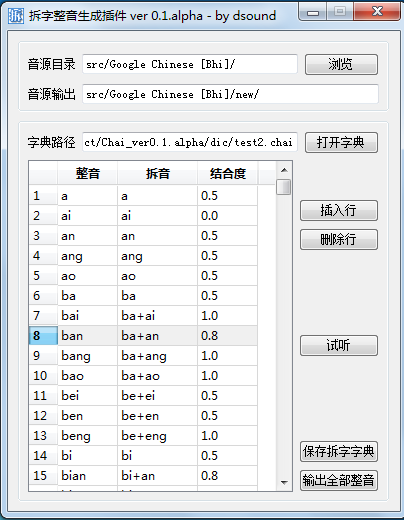The image size is (404, 520).
Task: Click the scrollbar down arrow
Action: pyautogui.click(x=284, y=482)
